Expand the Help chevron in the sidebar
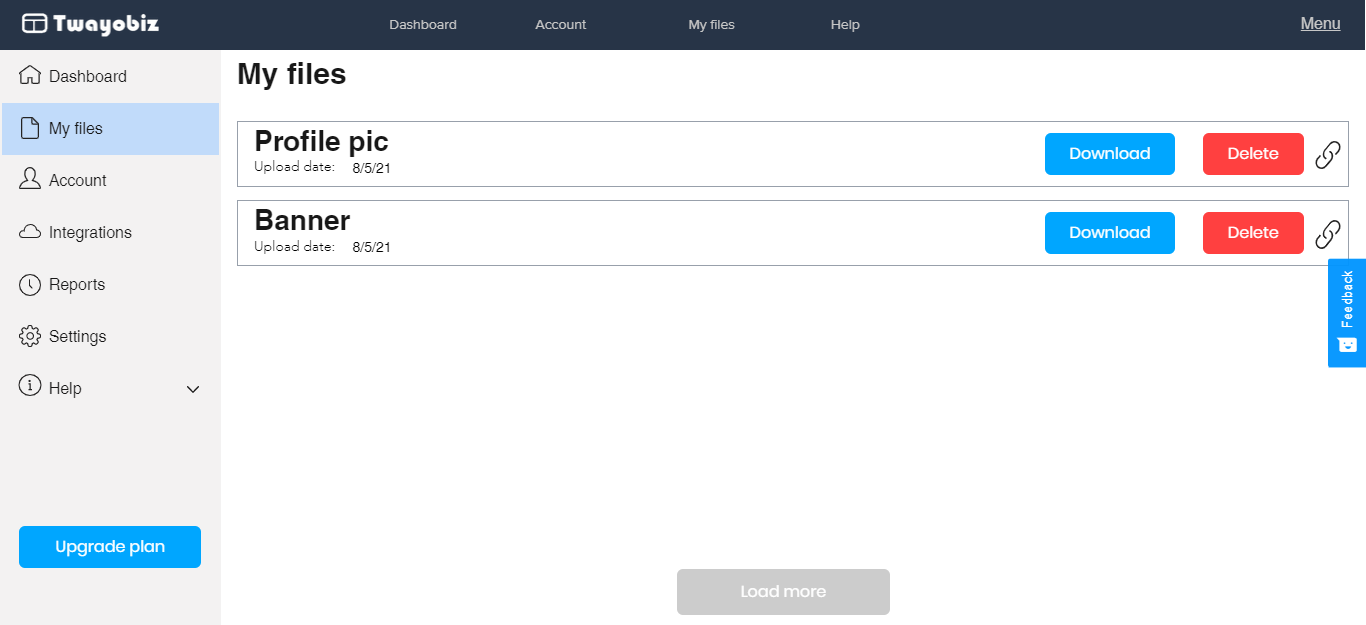Screen dimensions: 1366x625 click(x=194, y=389)
